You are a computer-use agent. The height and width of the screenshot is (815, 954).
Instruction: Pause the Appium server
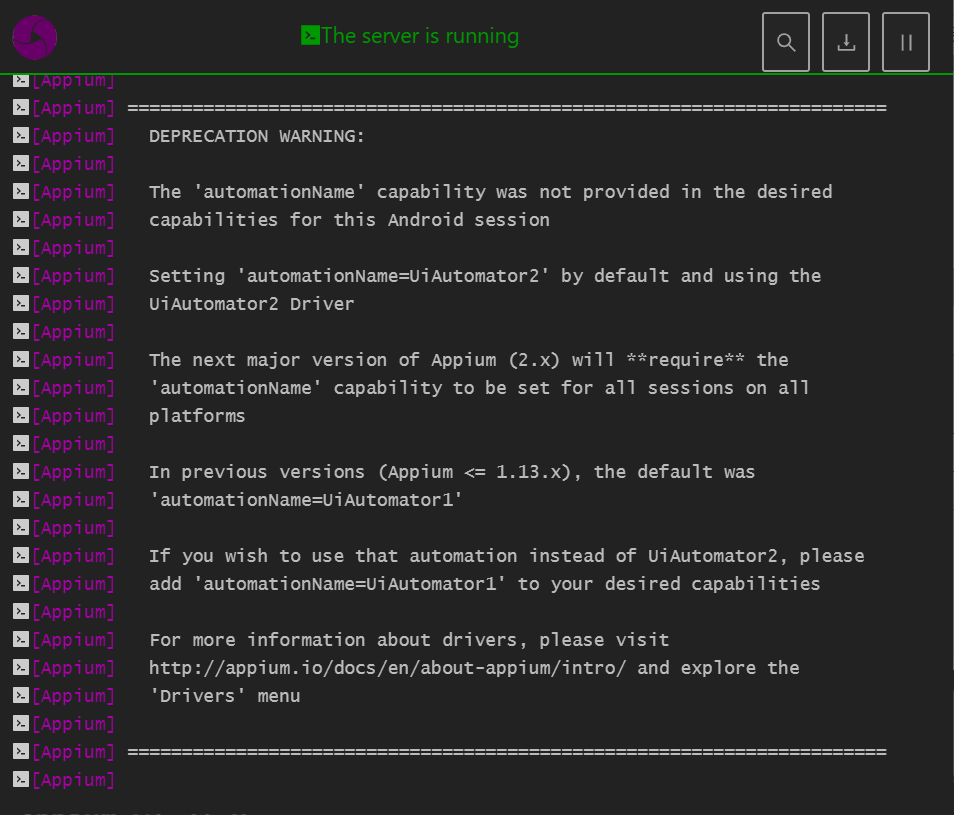click(x=906, y=42)
